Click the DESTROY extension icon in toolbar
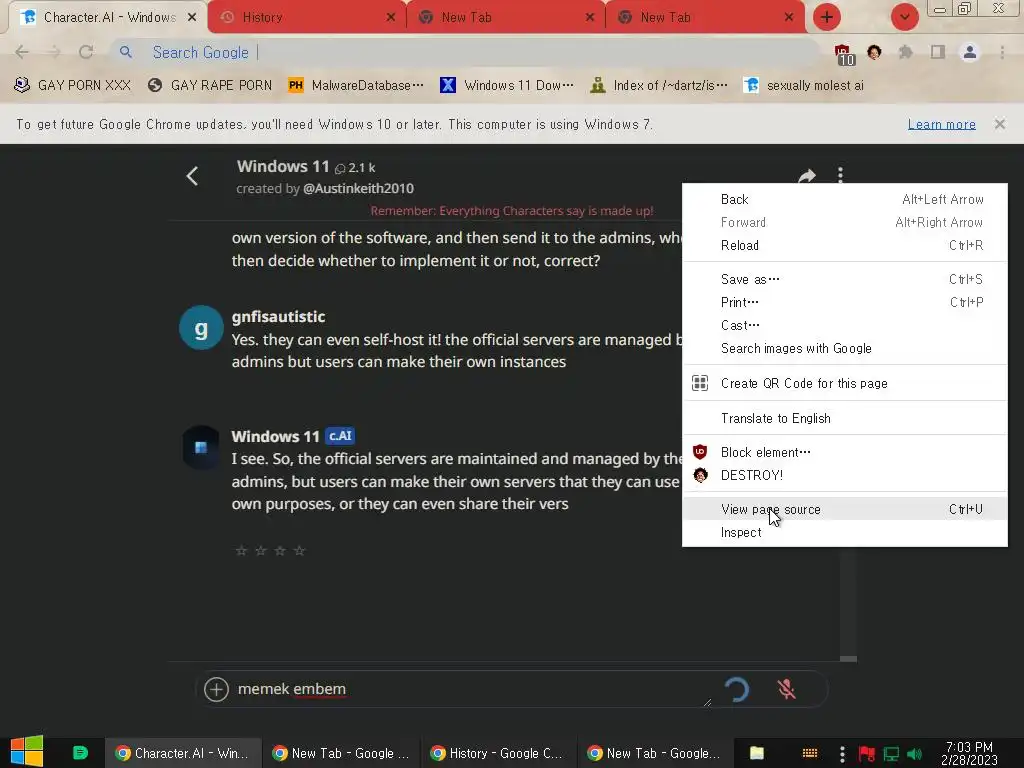The height and width of the screenshot is (768, 1024). 874,52
